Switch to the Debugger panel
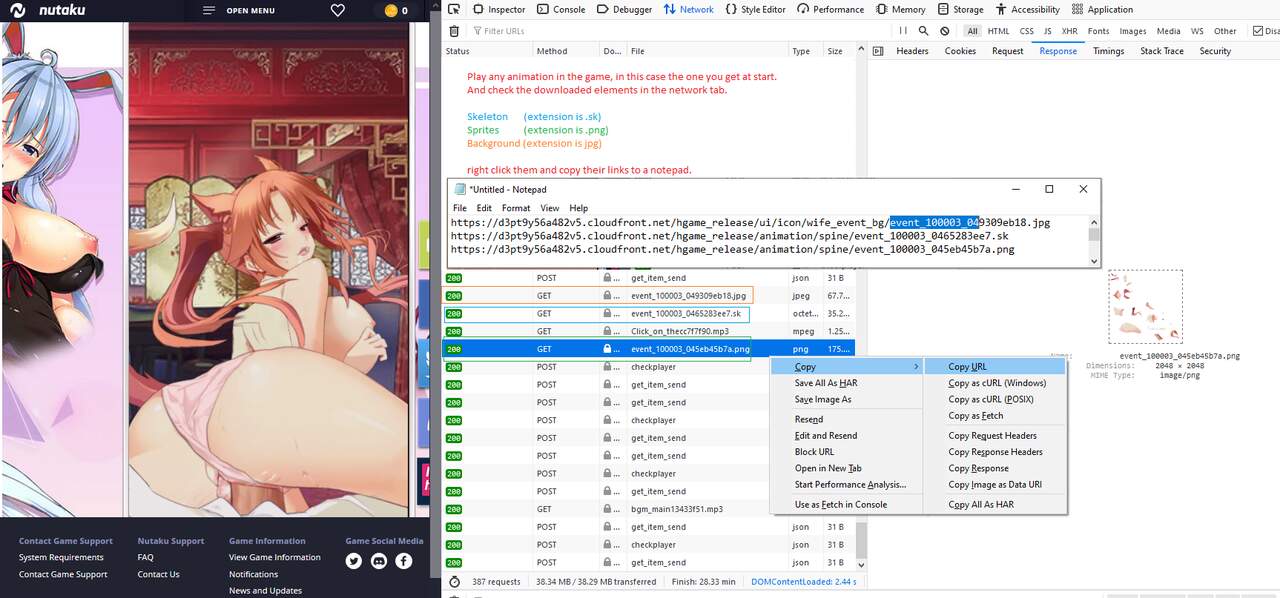This screenshot has width=1280, height=598. coord(624,9)
